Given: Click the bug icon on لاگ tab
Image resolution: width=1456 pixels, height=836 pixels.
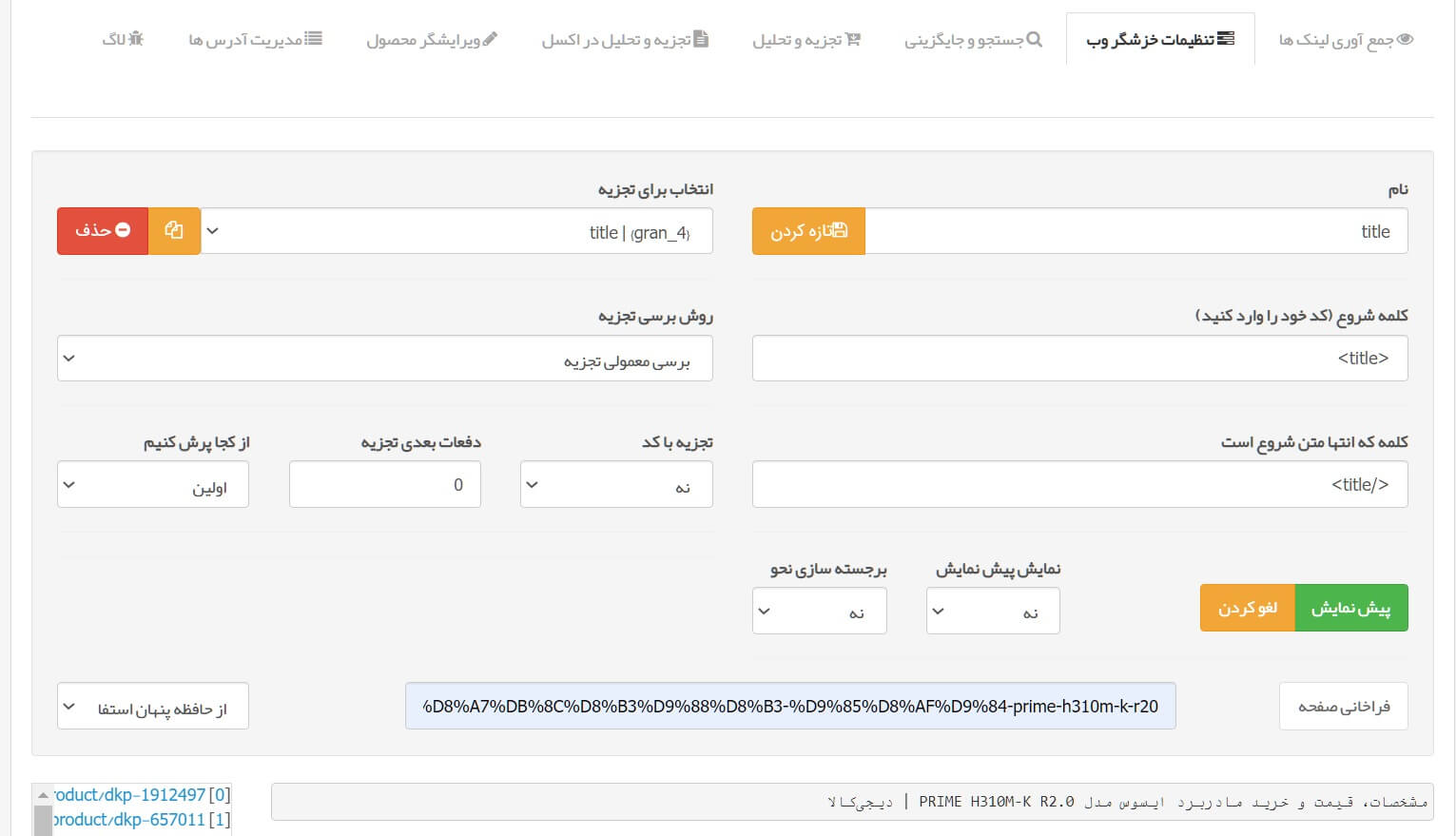Looking at the screenshot, I should click(x=136, y=39).
